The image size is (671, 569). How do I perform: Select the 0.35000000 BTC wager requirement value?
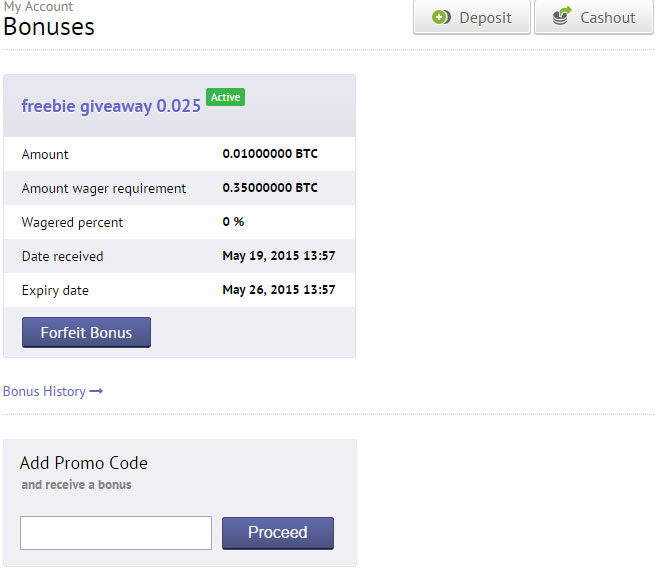[270, 188]
